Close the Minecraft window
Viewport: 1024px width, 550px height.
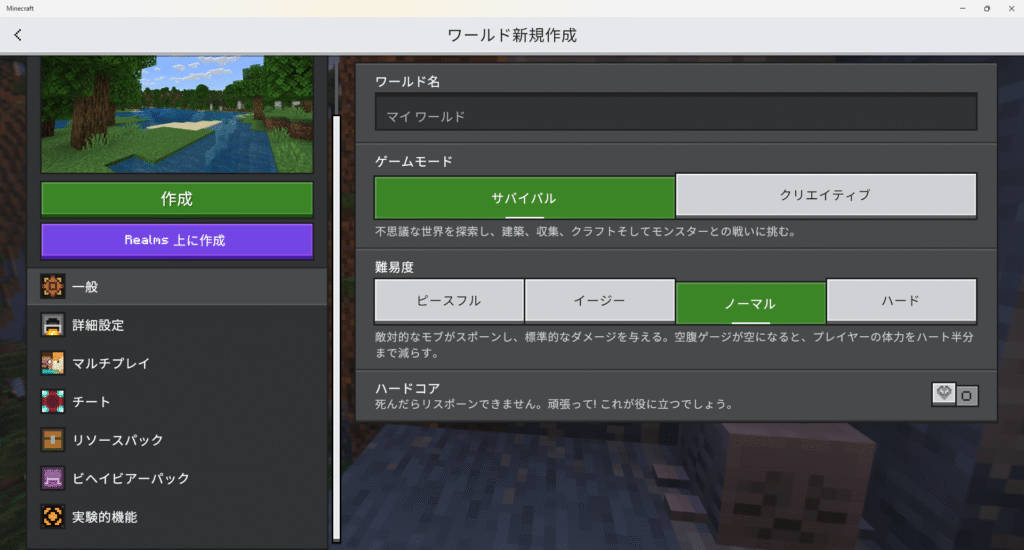tap(1011, 8)
